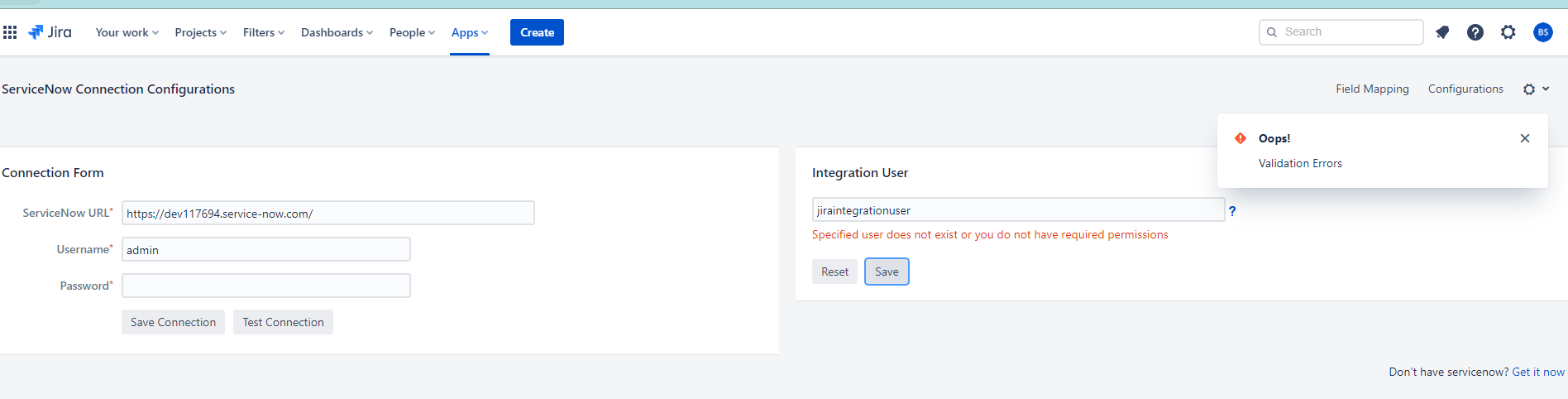Screen dimensions: 1568x399
Task: Open the Configurations link
Action: [x=1465, y=89]
